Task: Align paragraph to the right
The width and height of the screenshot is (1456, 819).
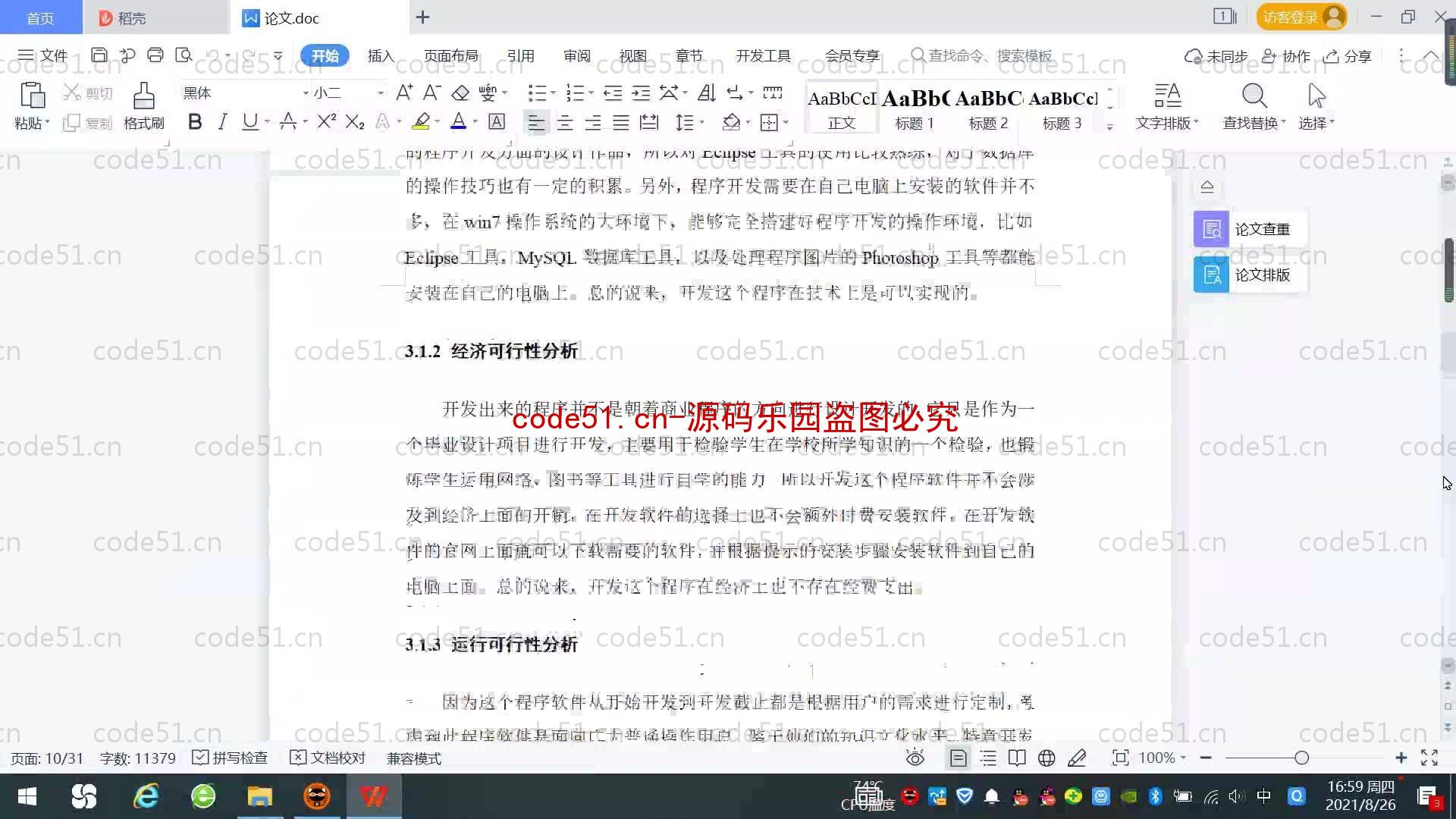Action: coord(593,122)
